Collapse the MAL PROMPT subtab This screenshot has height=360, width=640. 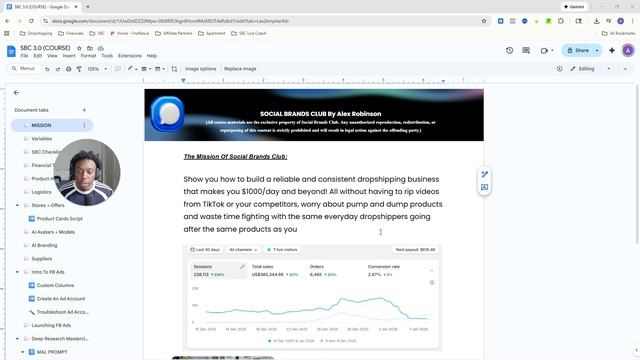point(22,352)
